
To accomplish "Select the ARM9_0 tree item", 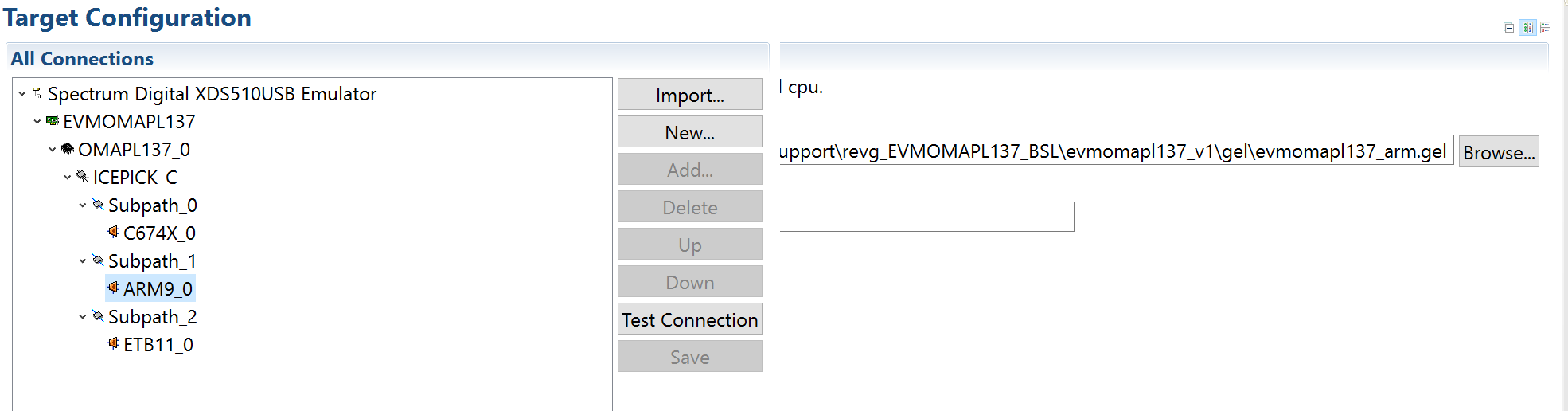I will tap(158, 289).
